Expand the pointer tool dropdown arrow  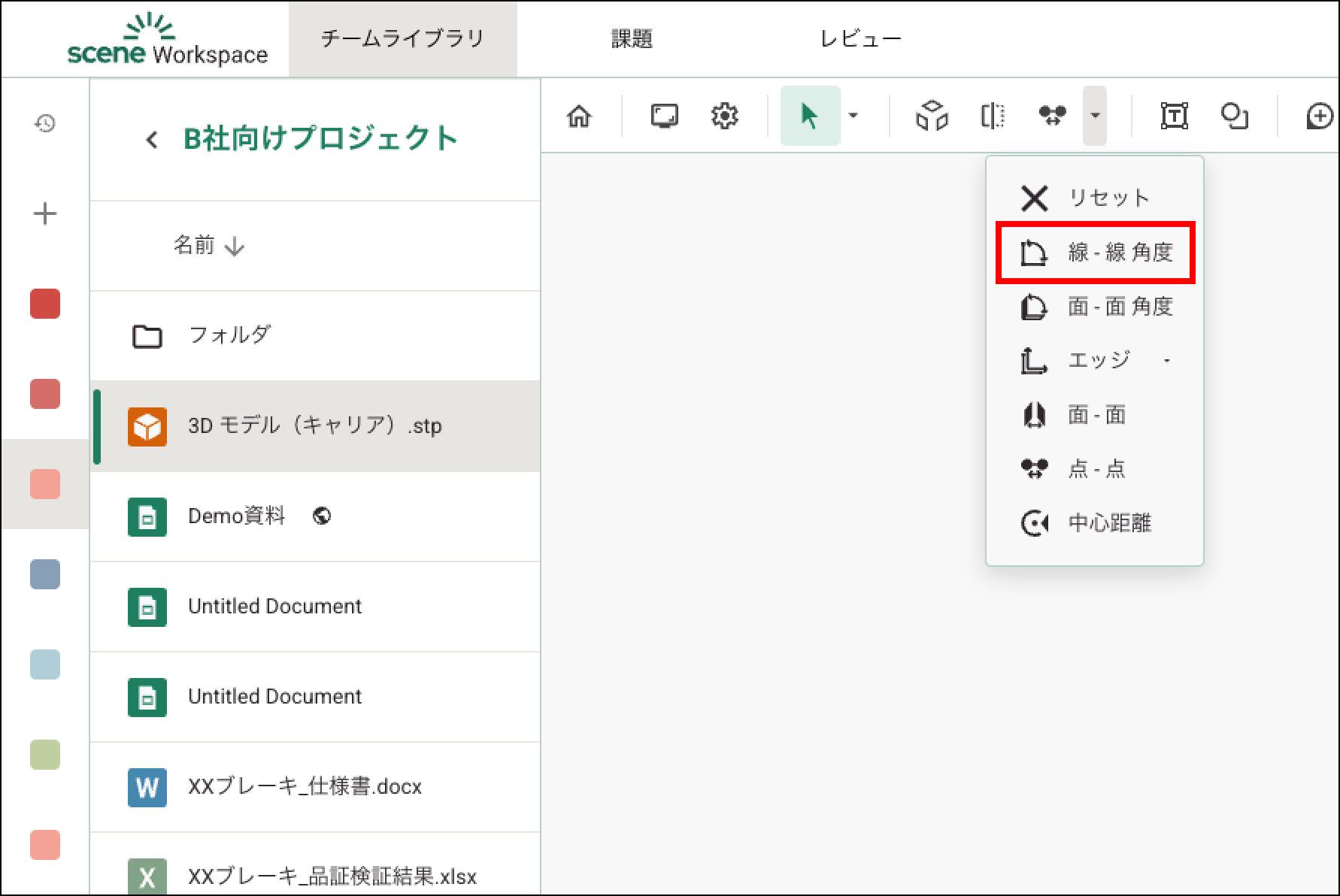[x=853, y=116]
